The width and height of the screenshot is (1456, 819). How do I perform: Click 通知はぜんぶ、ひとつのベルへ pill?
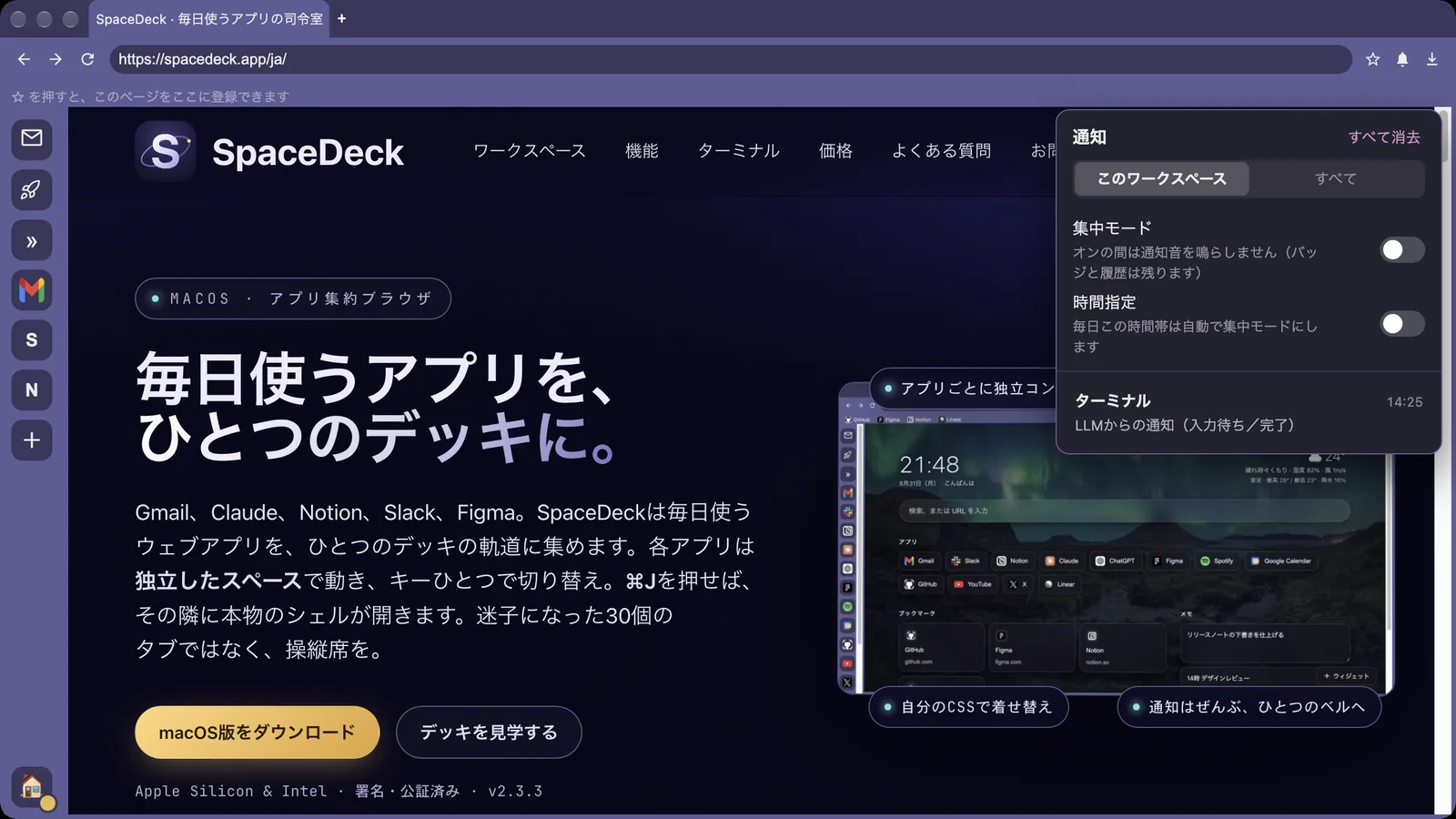1249,707
